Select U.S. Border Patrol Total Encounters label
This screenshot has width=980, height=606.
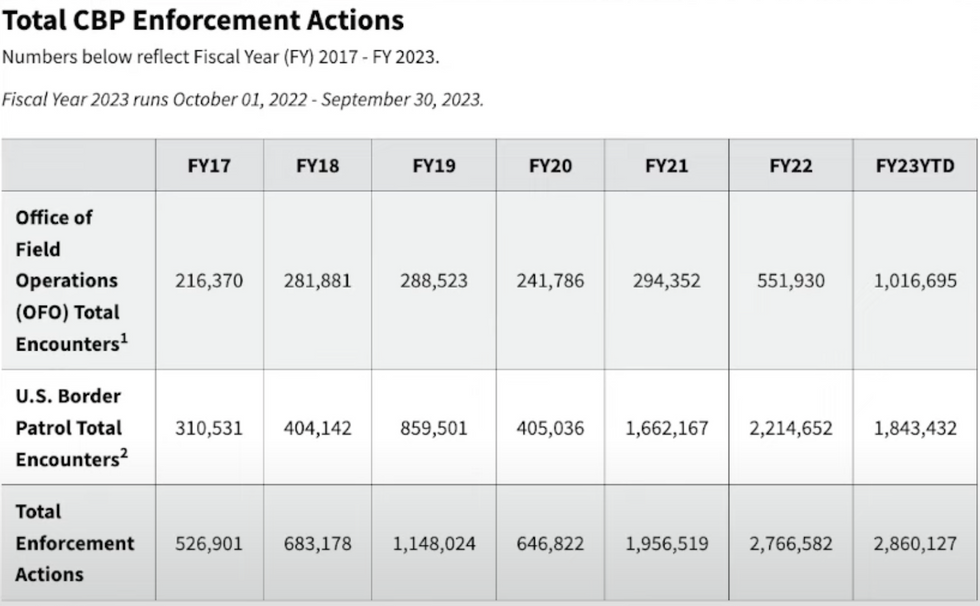coord(71,427)
